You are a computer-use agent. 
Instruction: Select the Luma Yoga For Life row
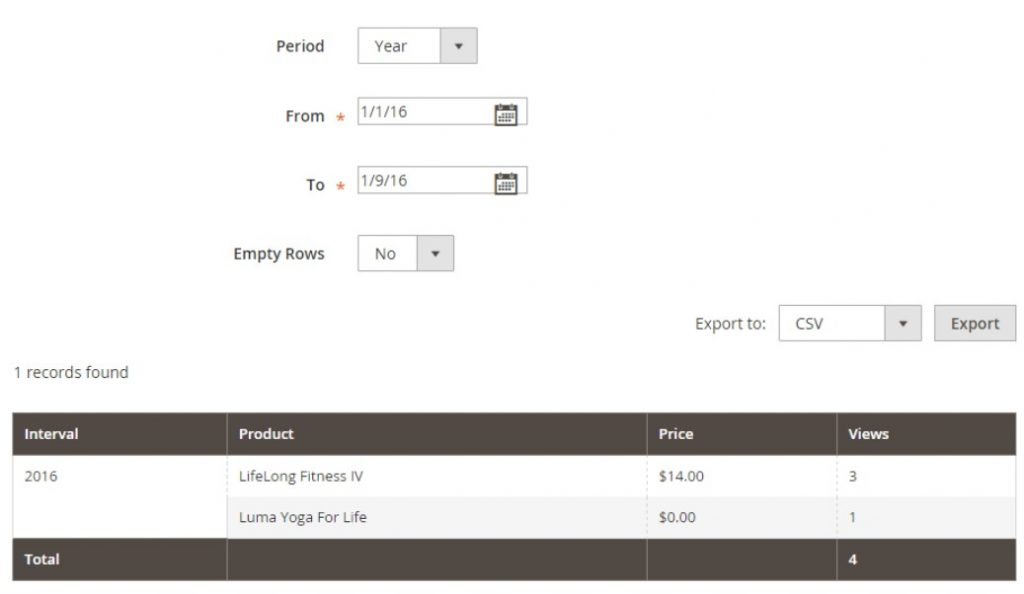click(300, 517)
